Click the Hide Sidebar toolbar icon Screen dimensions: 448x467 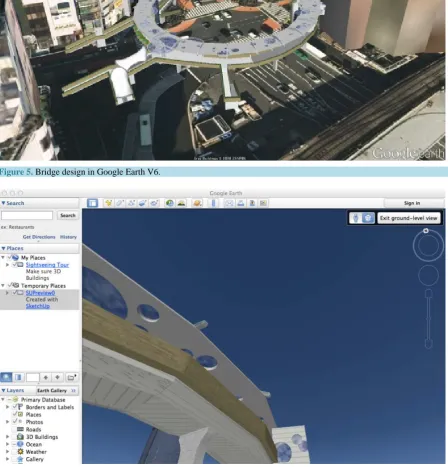pyautogui.click(x=92, y=203)
